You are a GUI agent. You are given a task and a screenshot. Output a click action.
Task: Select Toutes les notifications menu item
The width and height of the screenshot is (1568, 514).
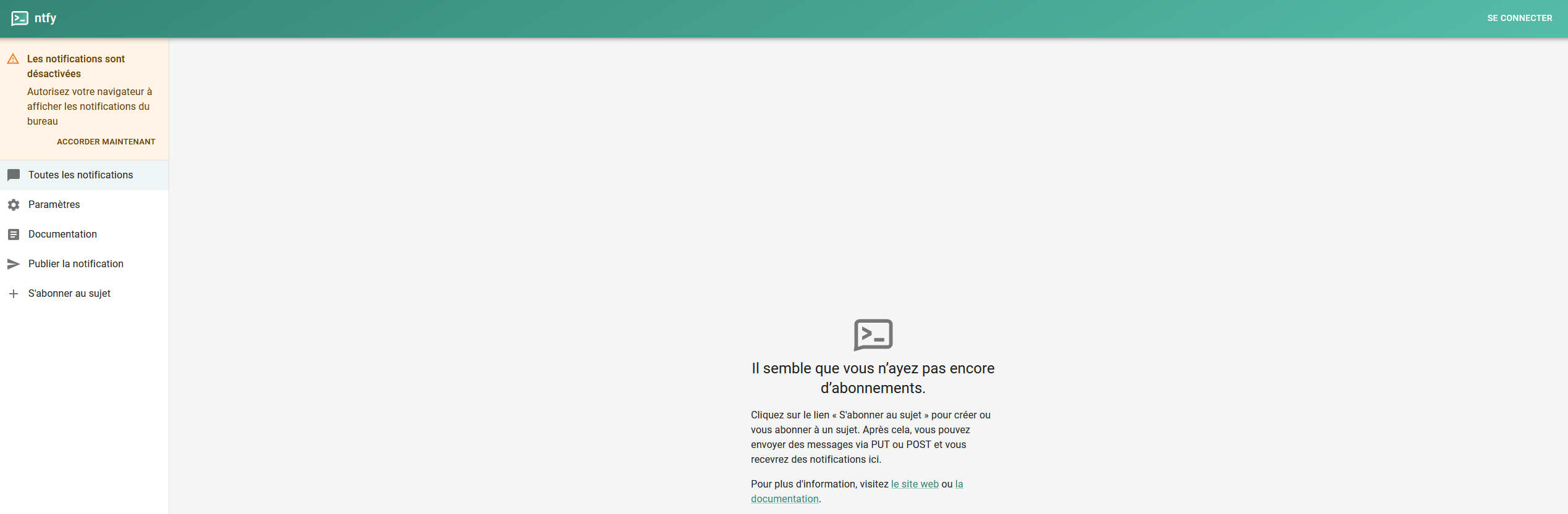tap(80, 175)
